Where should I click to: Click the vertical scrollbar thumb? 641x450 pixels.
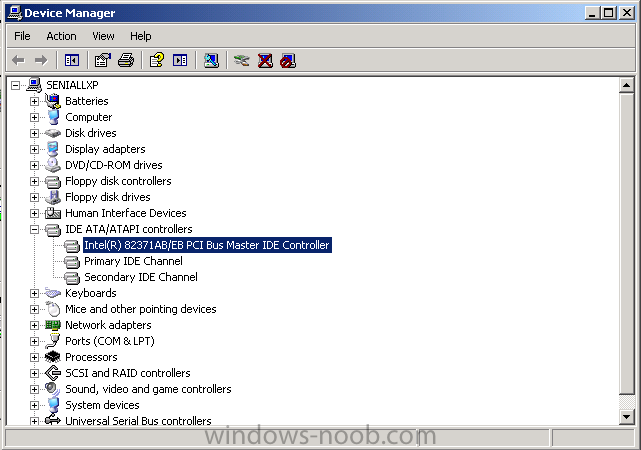[626, 244]
